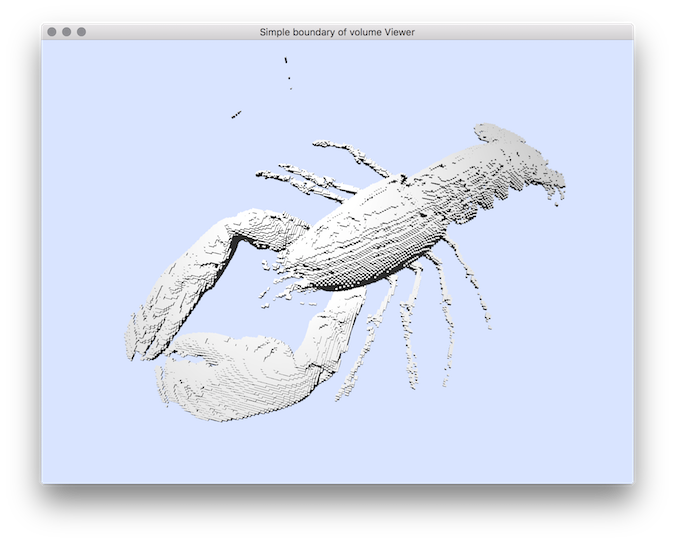
Task: Close the viewer window with the leftmost title bar button
Action: 52,32
